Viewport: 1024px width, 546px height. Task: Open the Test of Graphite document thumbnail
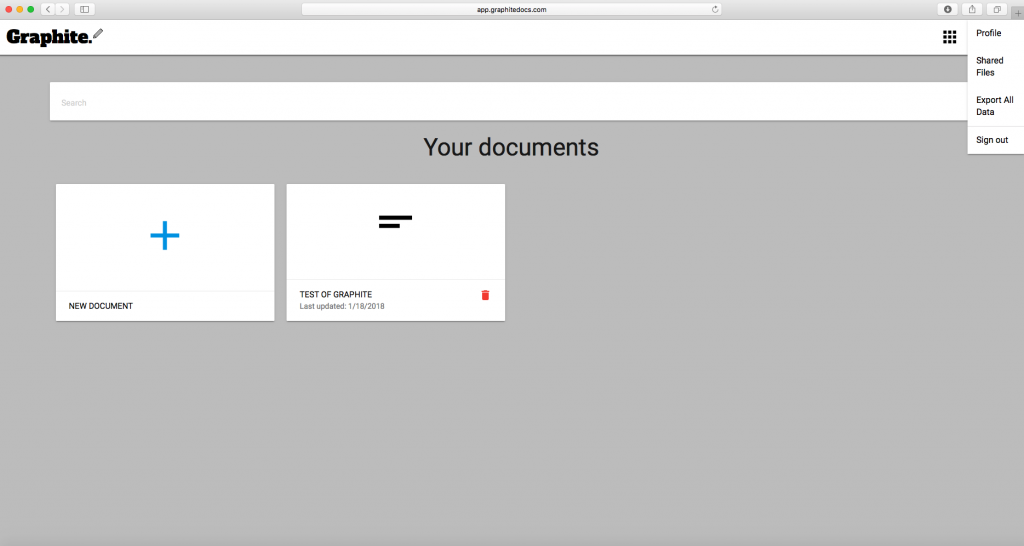[396, 232]
